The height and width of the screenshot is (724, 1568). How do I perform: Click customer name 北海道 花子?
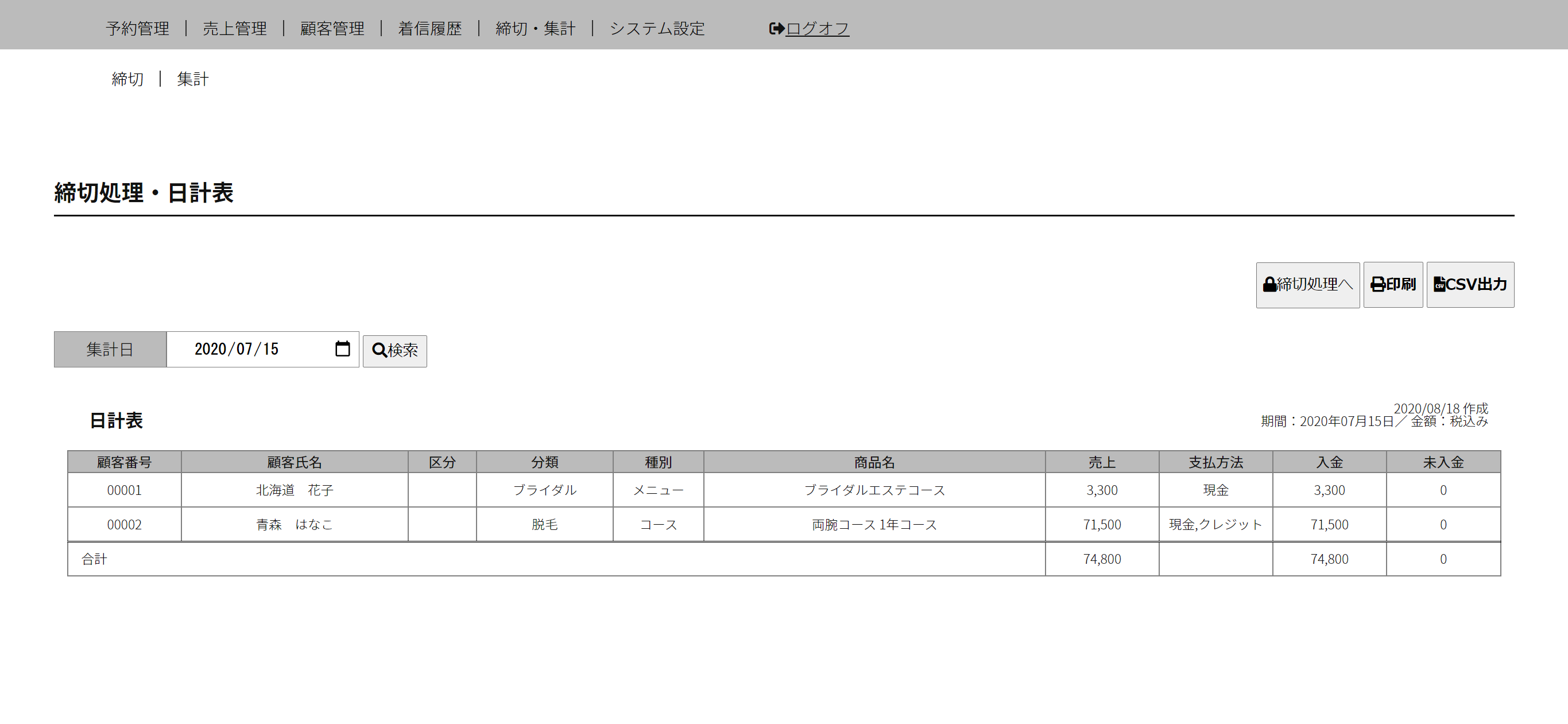point(295,490)
